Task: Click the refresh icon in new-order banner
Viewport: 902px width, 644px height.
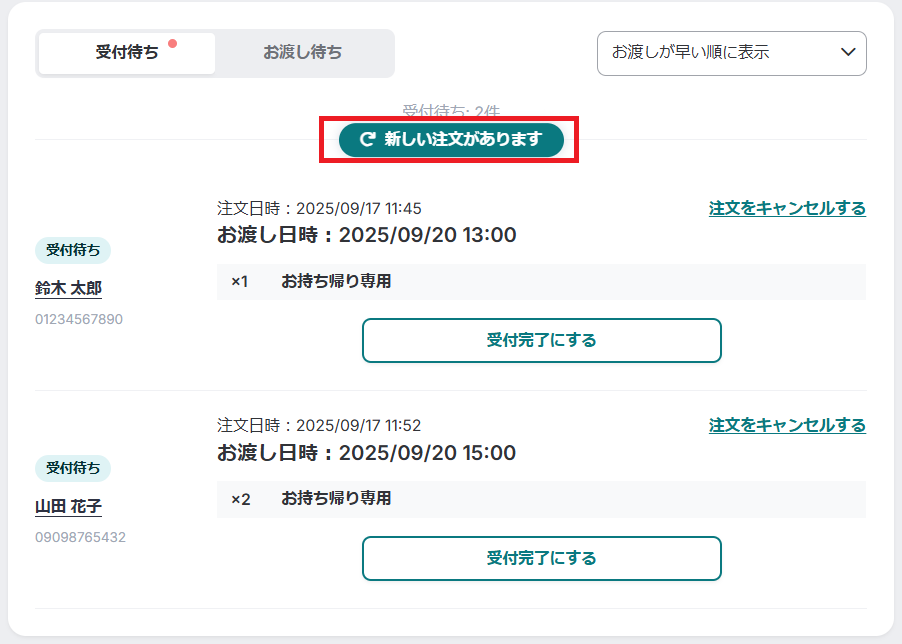Action: [367, 140]
